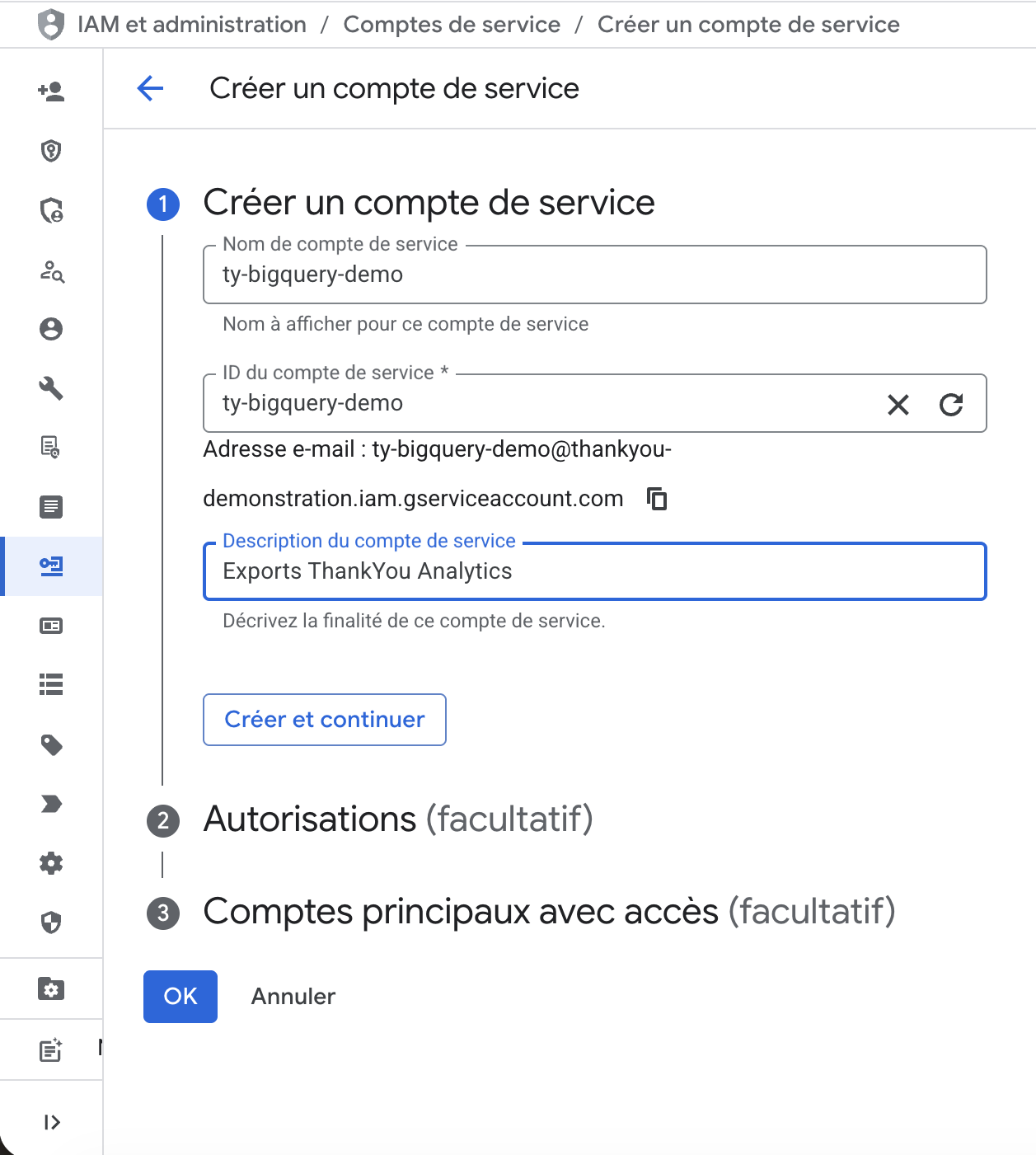This screenshot has height=1155, width=1036.
Task: Regenerate the service account ID
Action: [951, 404]
